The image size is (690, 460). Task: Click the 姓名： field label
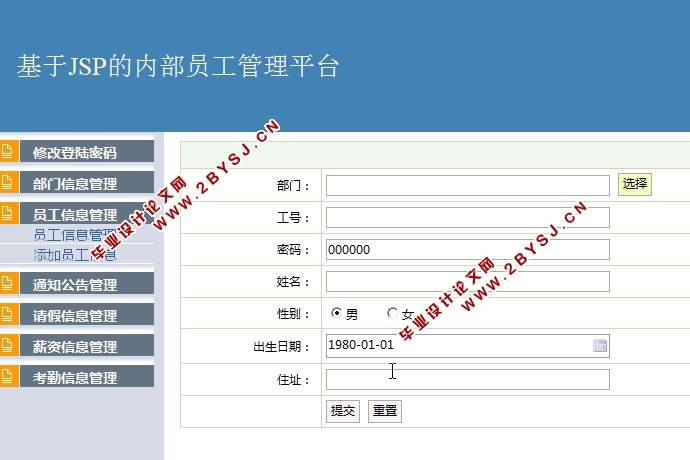pyautogui.click(x=293, y=282)
